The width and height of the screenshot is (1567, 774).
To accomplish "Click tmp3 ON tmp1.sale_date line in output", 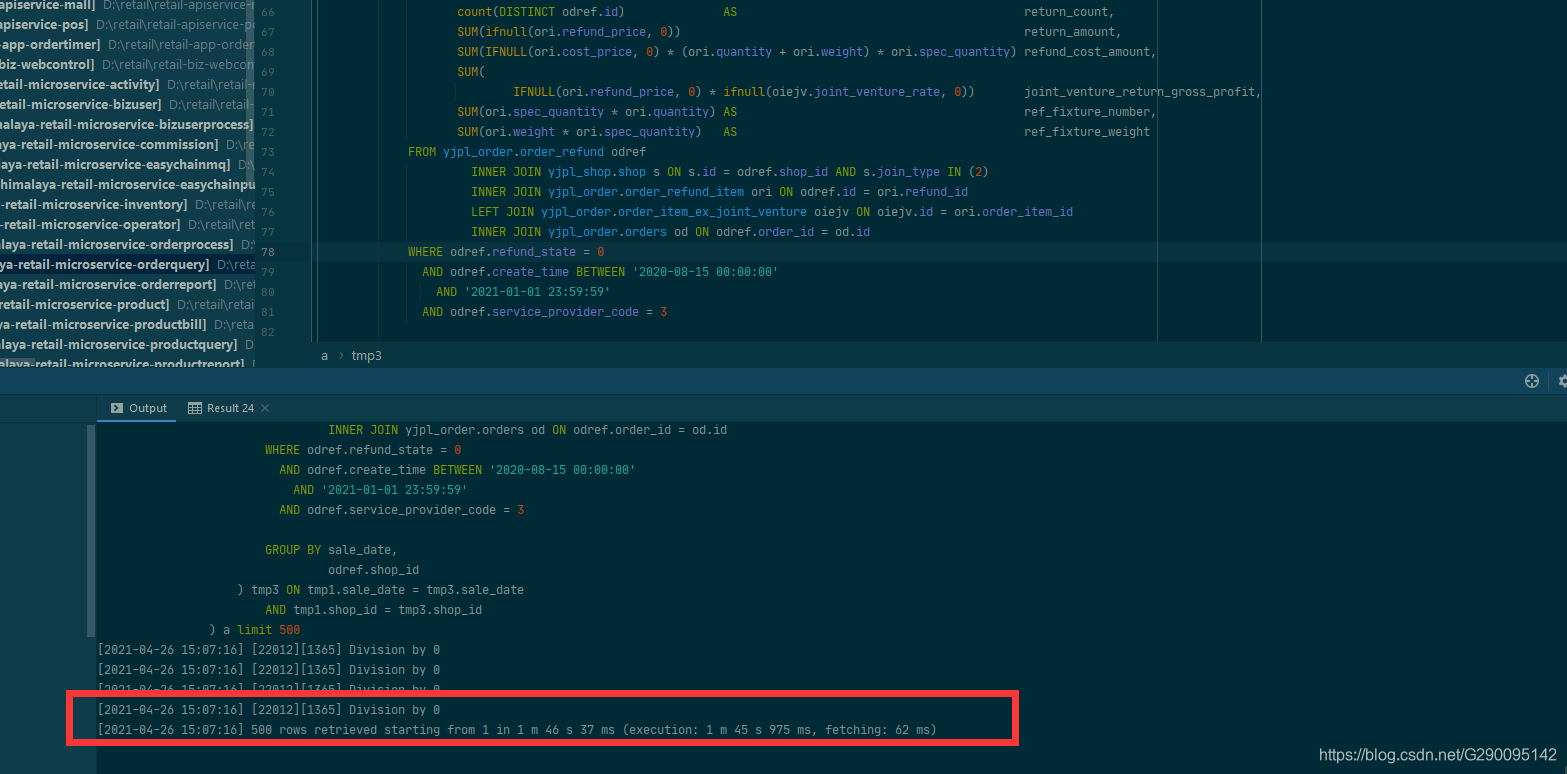I will (x=380, y=590).
